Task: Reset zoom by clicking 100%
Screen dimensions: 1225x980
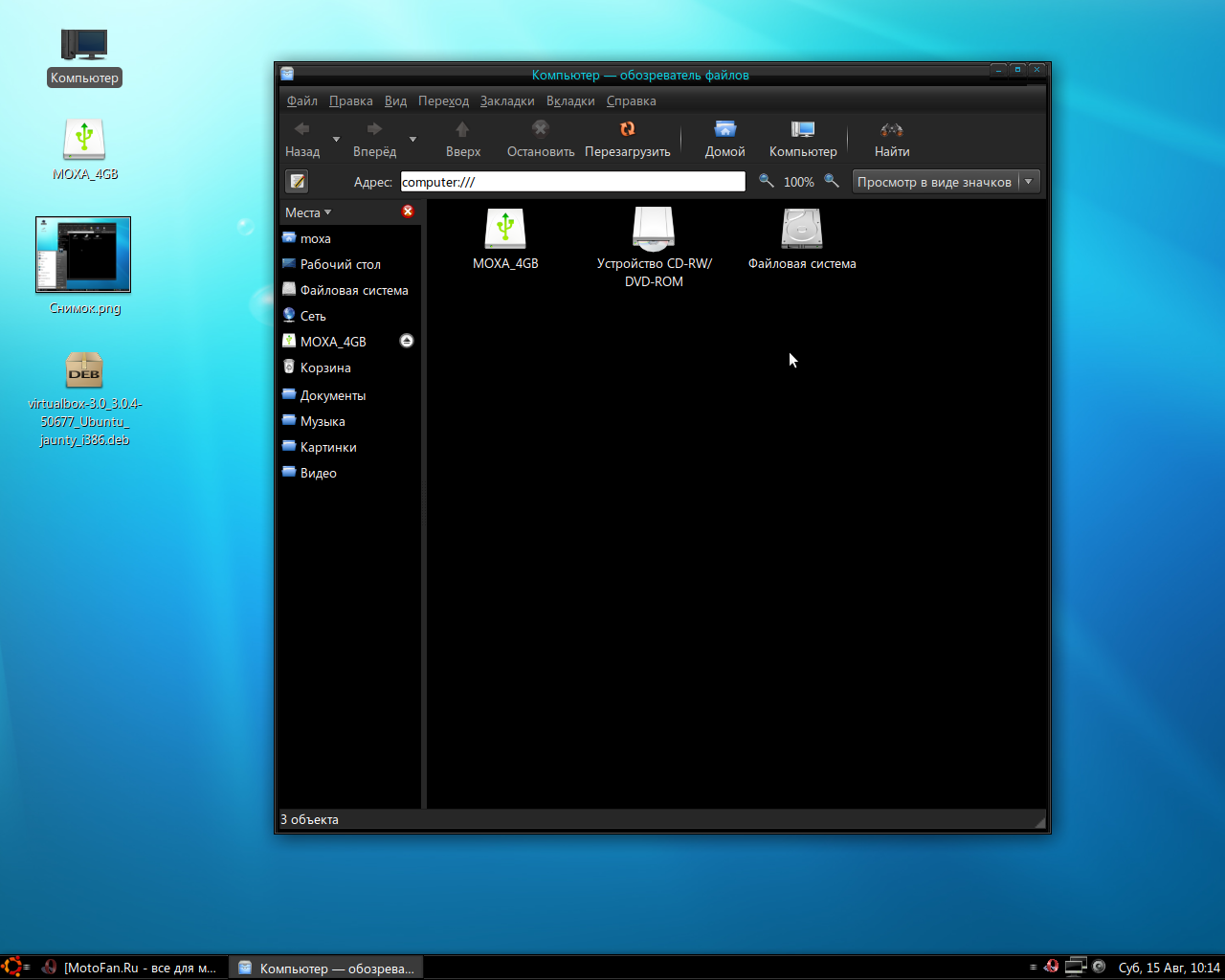Action: point(799,182)
